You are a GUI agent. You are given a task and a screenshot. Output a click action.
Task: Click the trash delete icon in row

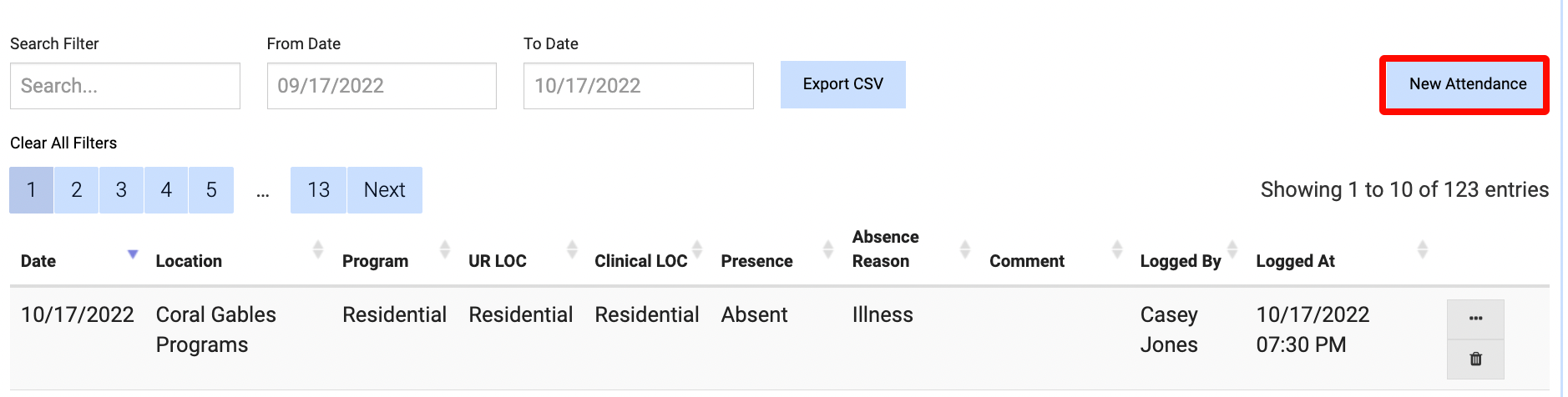tap(1475, 359)
